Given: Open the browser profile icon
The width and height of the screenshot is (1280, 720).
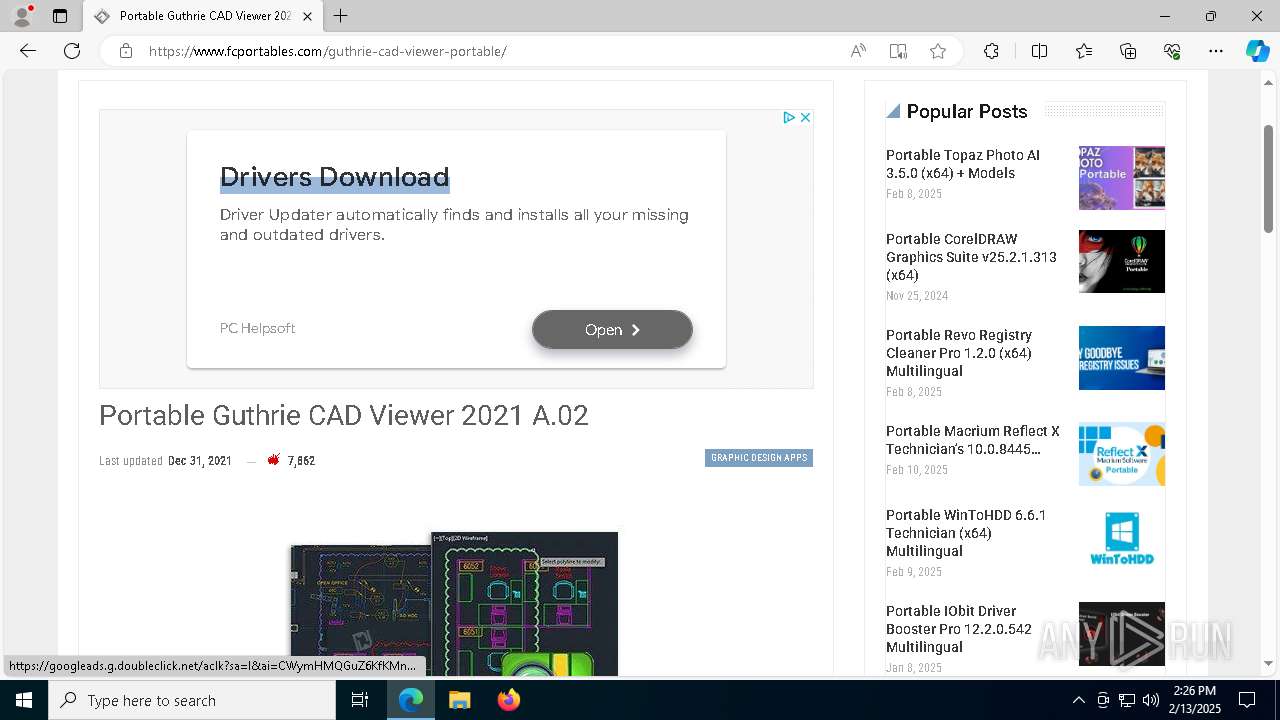Looking at the screenshot, I should 22,16.
